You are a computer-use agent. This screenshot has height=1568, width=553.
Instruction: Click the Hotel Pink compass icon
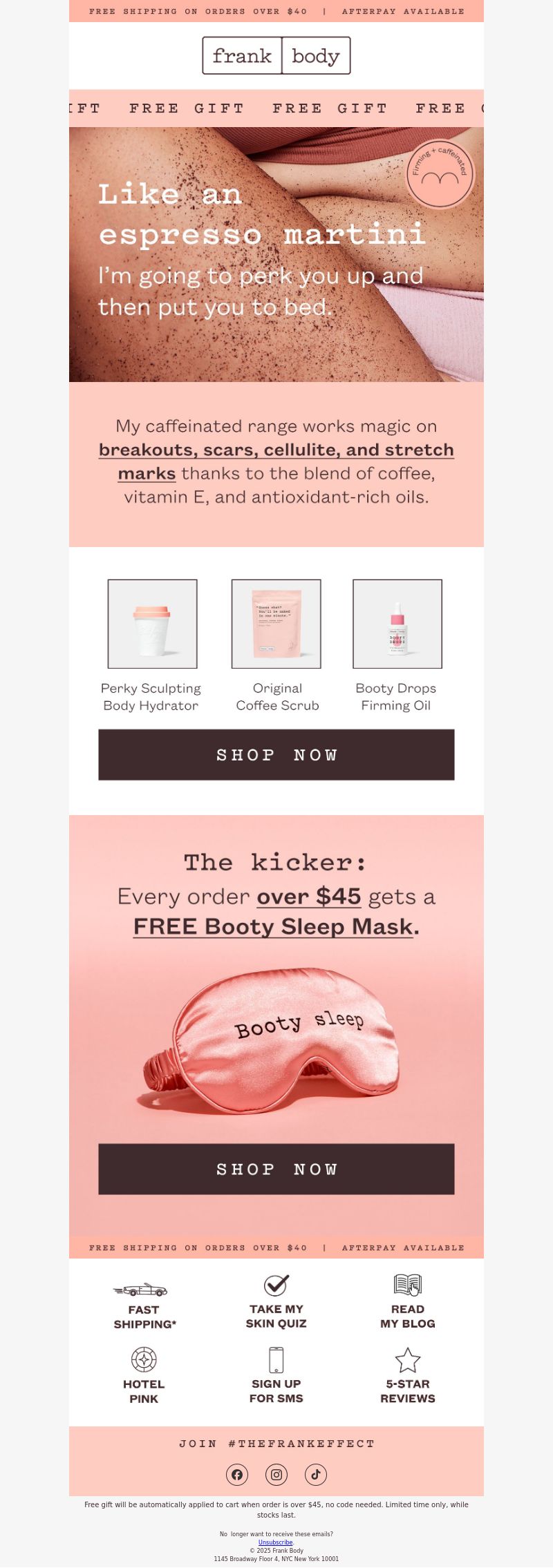coord(144,1359)
